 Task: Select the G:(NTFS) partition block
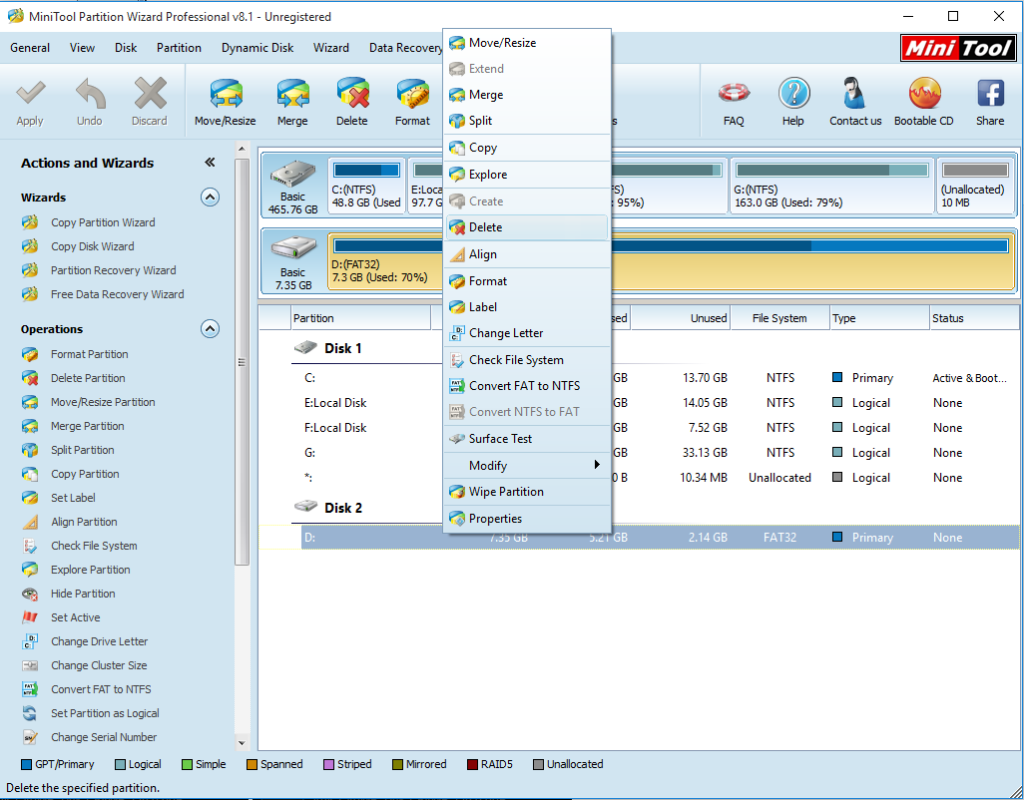click(x=831, y=186)
